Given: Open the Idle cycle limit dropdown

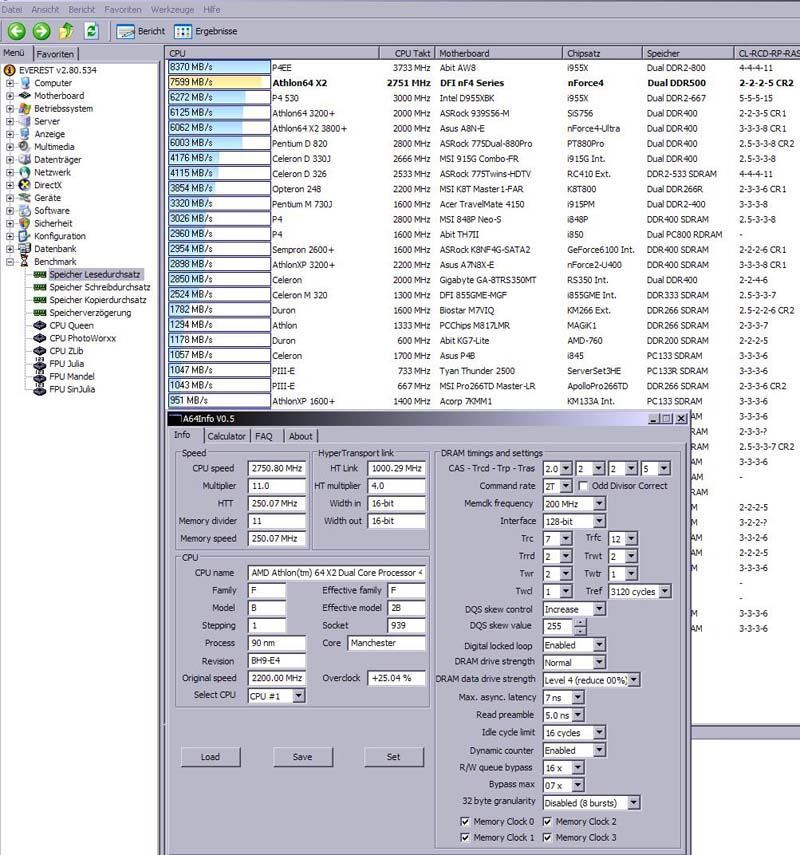Looking at the screenshot, I should (x=599, y=732).
